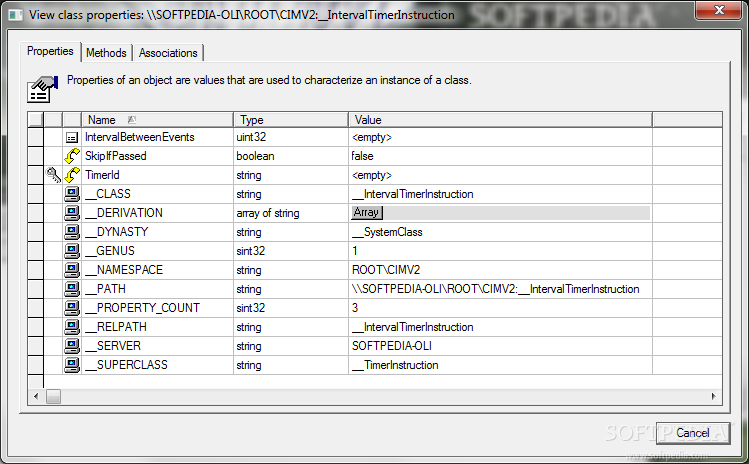Click the TimerId property name
Viewport: 749px width, 464px height.
click(x=102, y=175)
